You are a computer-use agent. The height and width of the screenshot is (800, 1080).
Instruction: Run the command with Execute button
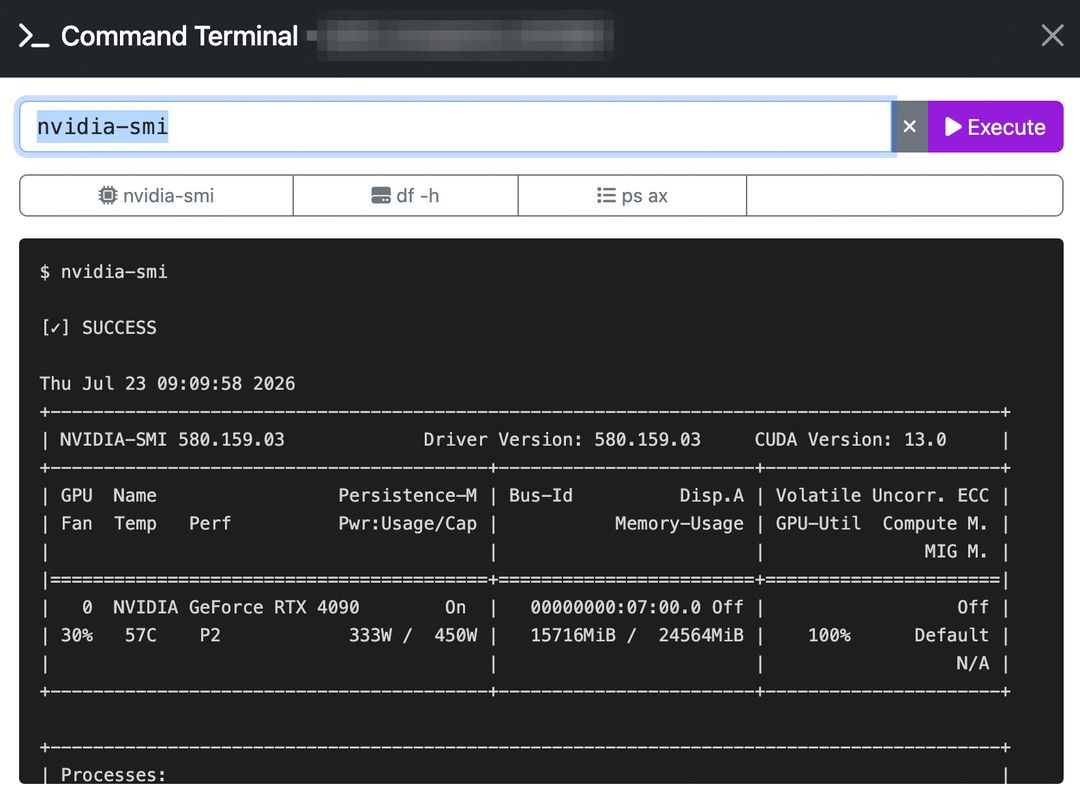coord(995,127)
